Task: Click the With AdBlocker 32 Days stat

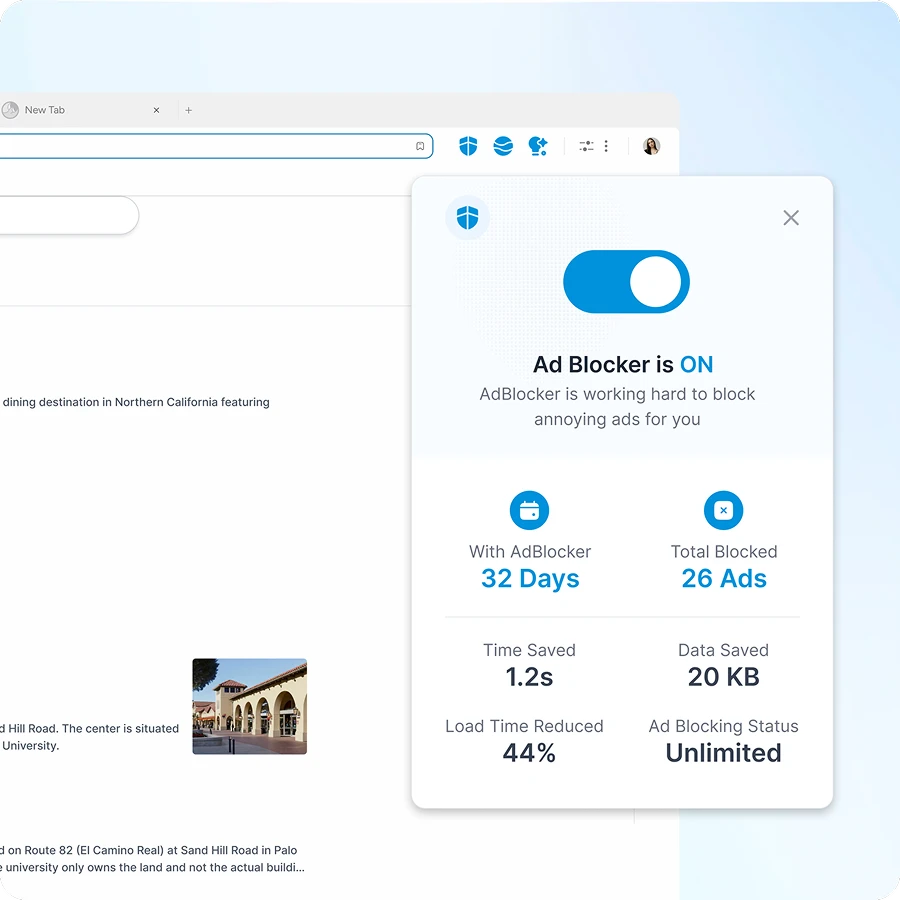Action: [529, 578]
